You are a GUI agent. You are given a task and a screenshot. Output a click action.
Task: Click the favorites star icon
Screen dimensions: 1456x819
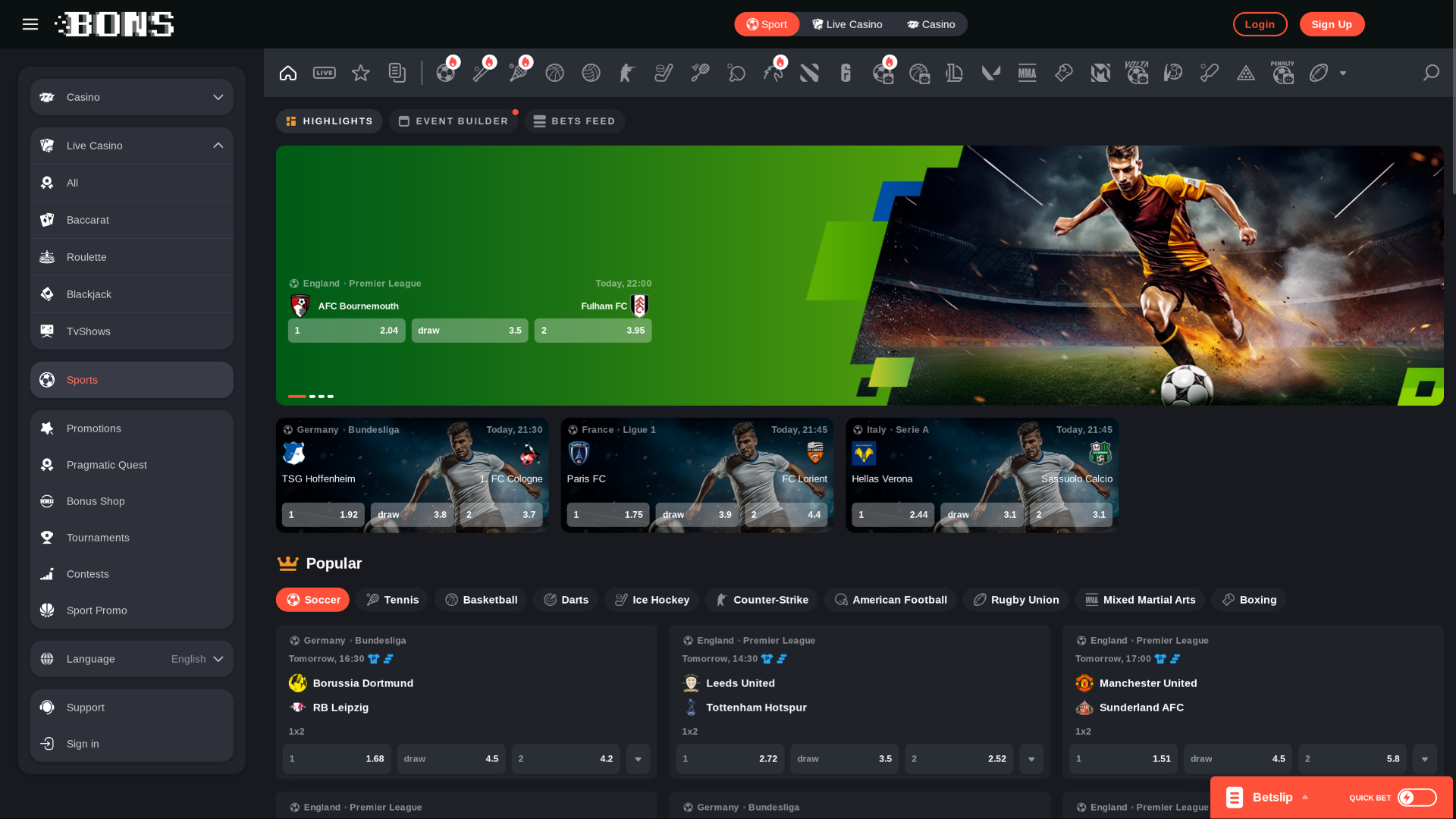click(x=361, y=73)
